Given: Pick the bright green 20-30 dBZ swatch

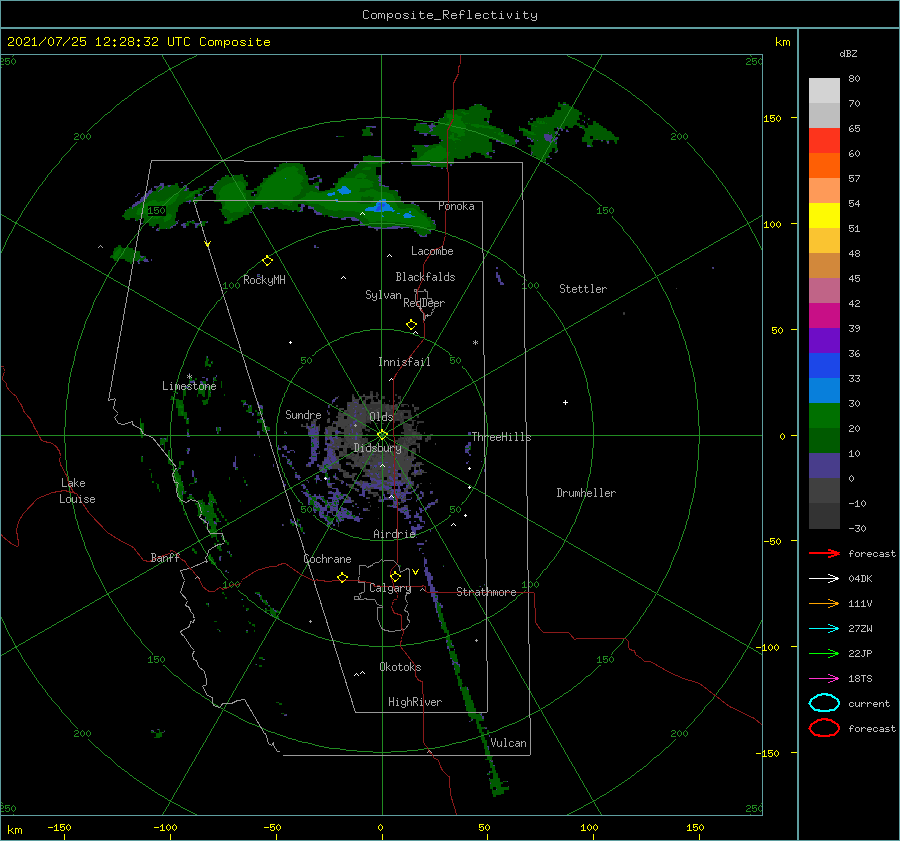Looking at the screenshot, I should tap(824, 415).
